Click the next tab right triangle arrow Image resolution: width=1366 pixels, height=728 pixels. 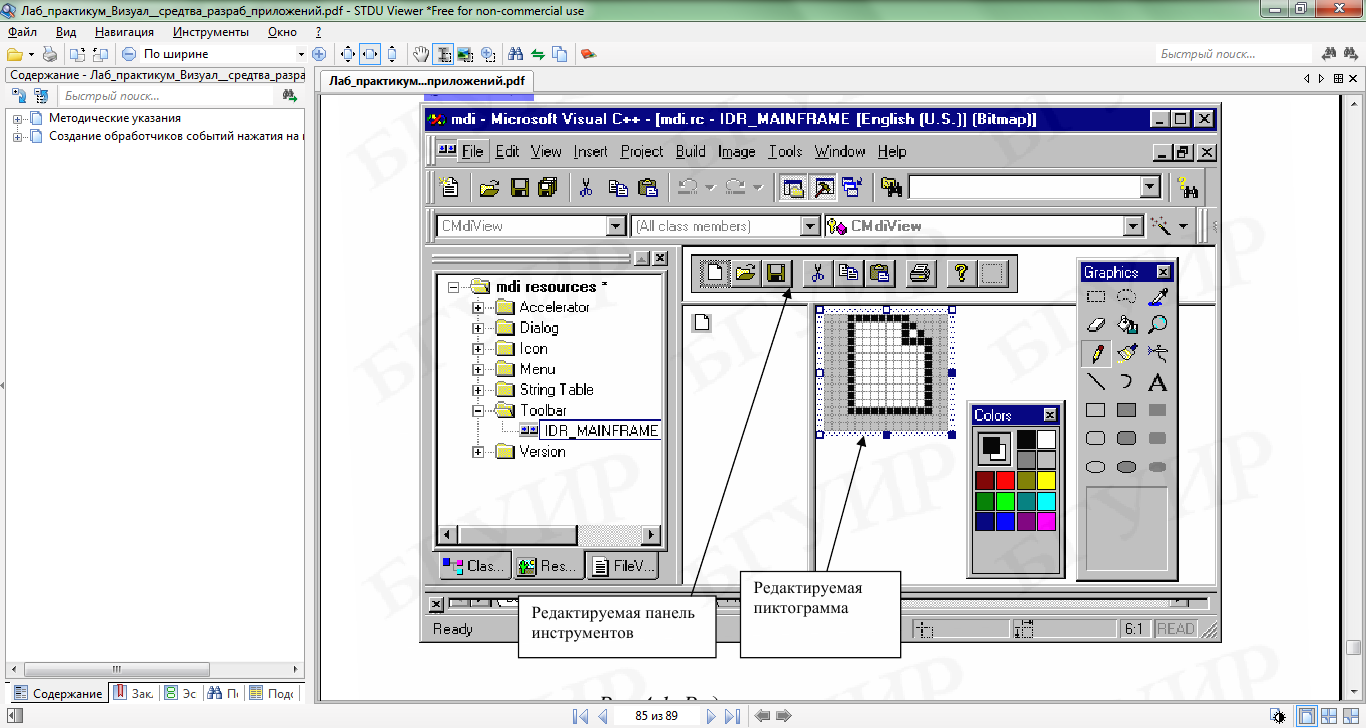tap(1321, 78)
